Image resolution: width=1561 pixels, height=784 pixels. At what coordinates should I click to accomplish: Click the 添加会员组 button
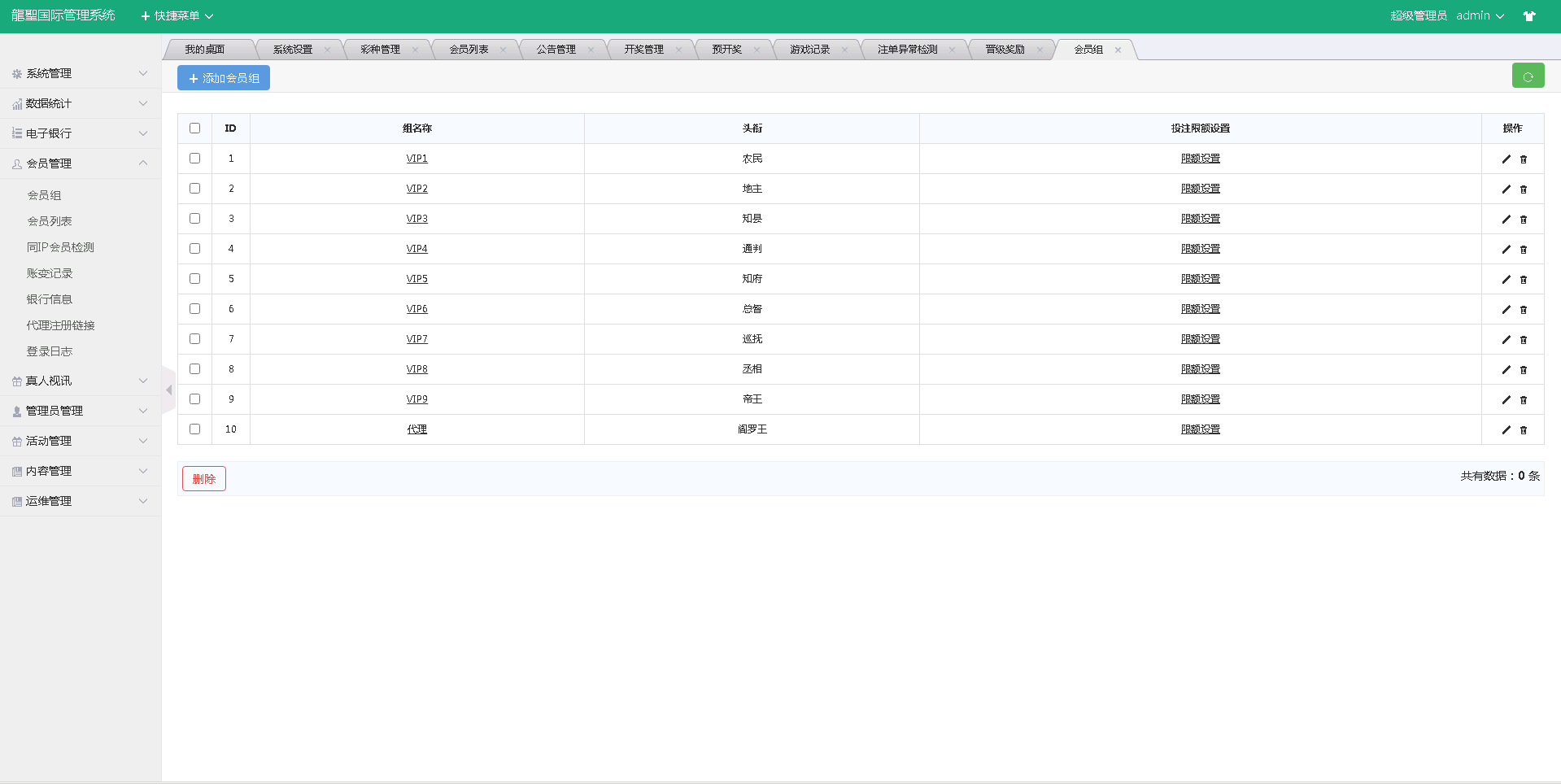[x=224, y=78]
